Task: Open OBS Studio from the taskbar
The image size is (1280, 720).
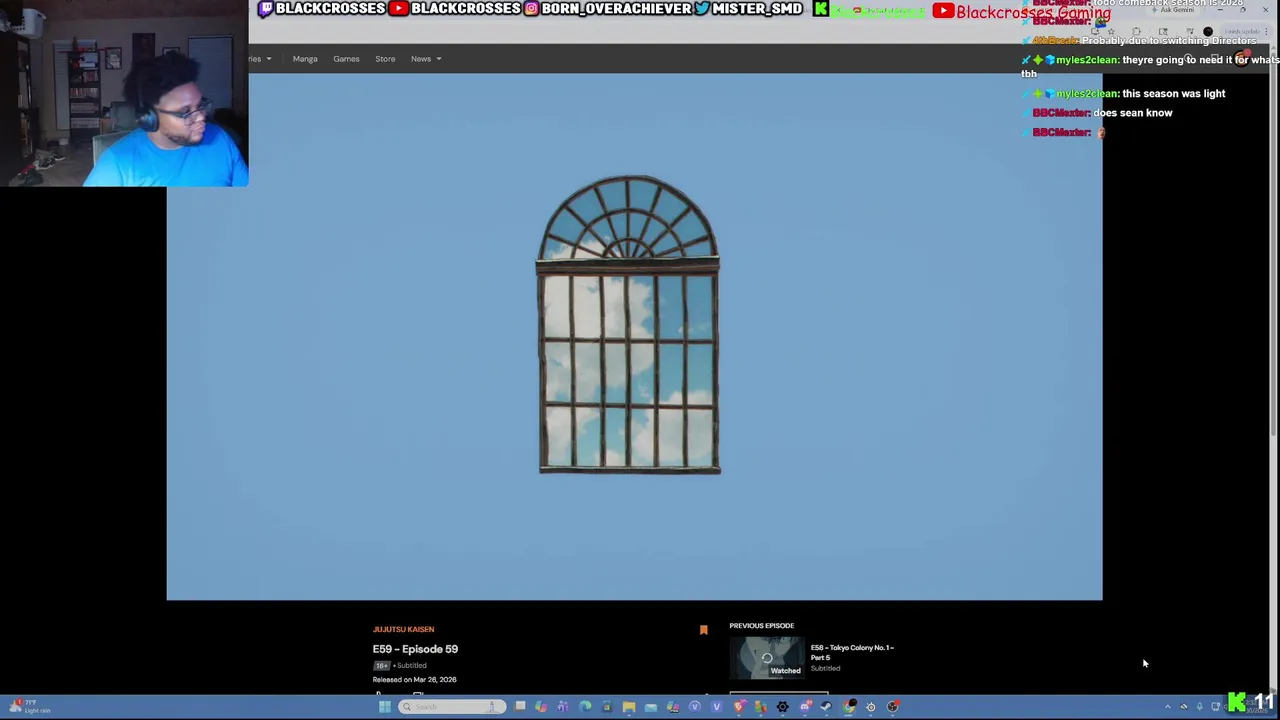Action: [x=893, y=707]
